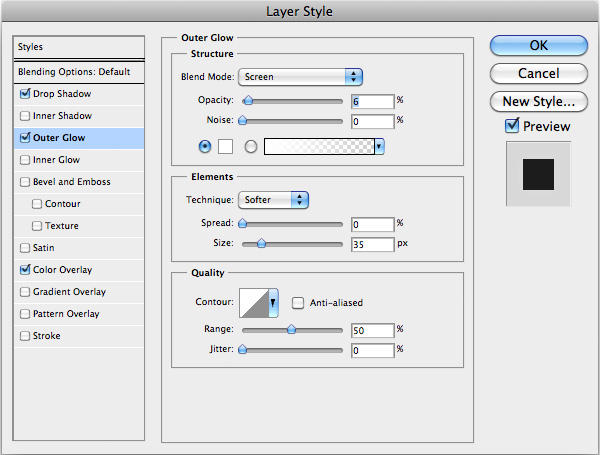Click the Size slider handle
This screenshot has height=455, width=600.
point(261,243)
